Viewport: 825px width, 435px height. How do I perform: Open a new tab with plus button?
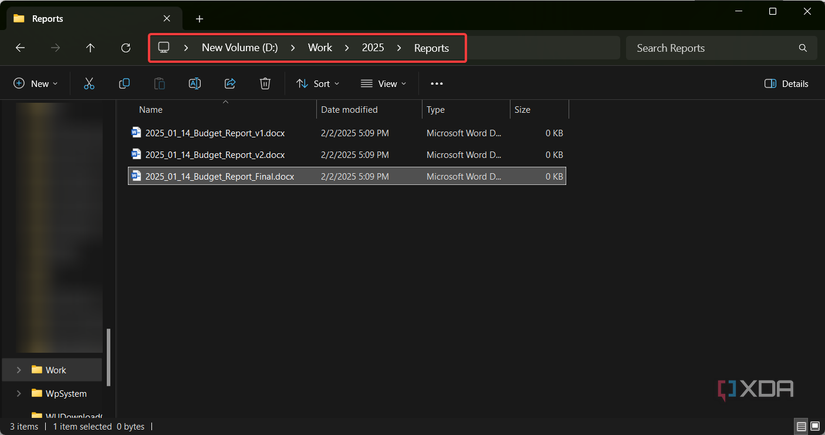[200, 18]
